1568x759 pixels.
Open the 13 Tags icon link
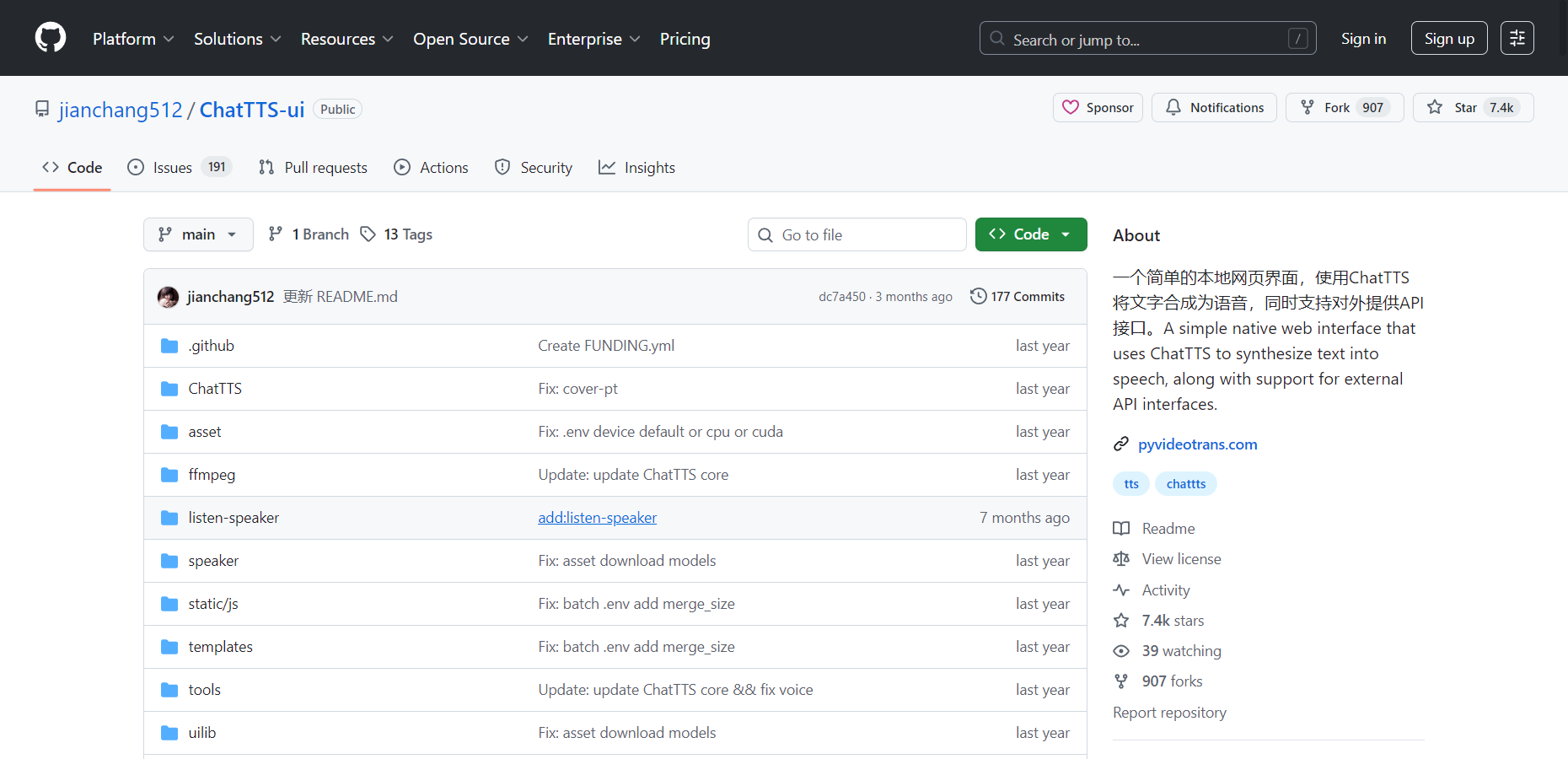[x=368, y=234]
